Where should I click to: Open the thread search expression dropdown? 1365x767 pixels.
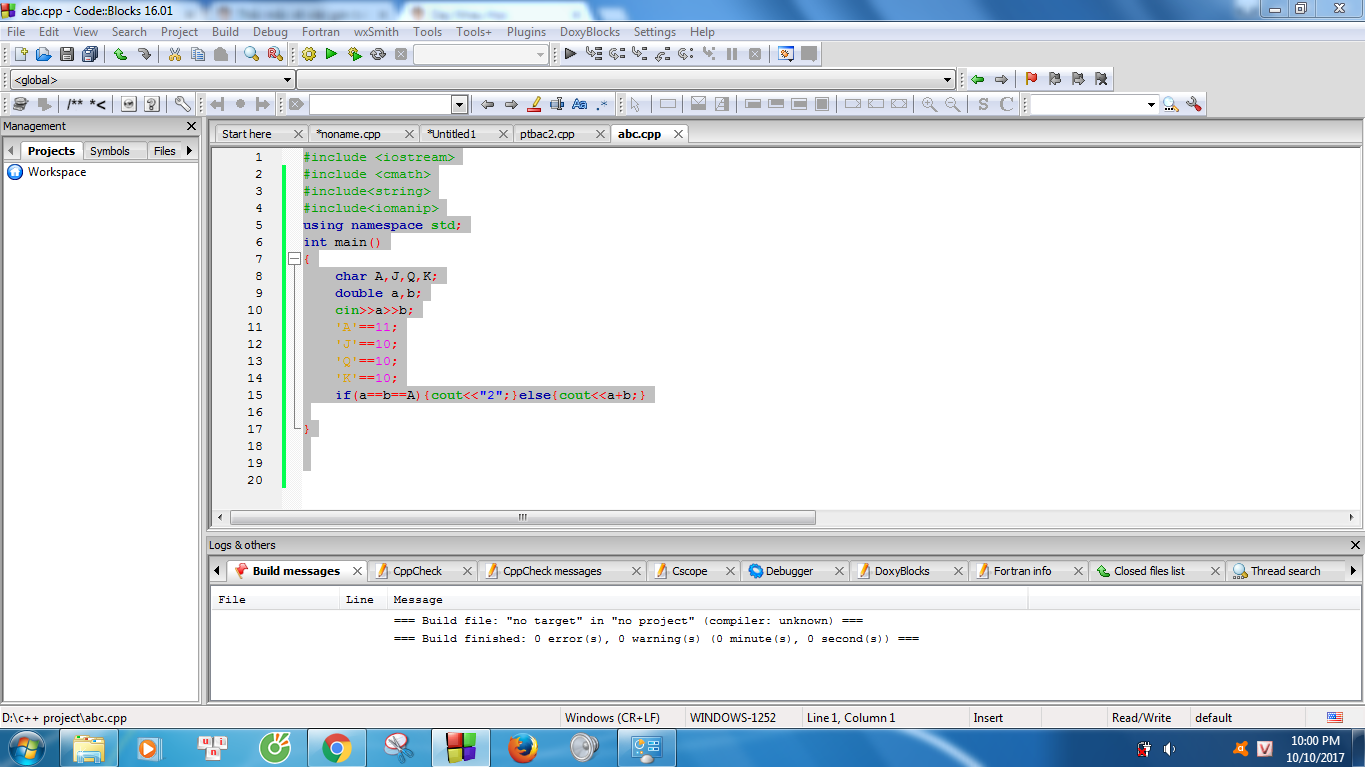pos(1151,105)
